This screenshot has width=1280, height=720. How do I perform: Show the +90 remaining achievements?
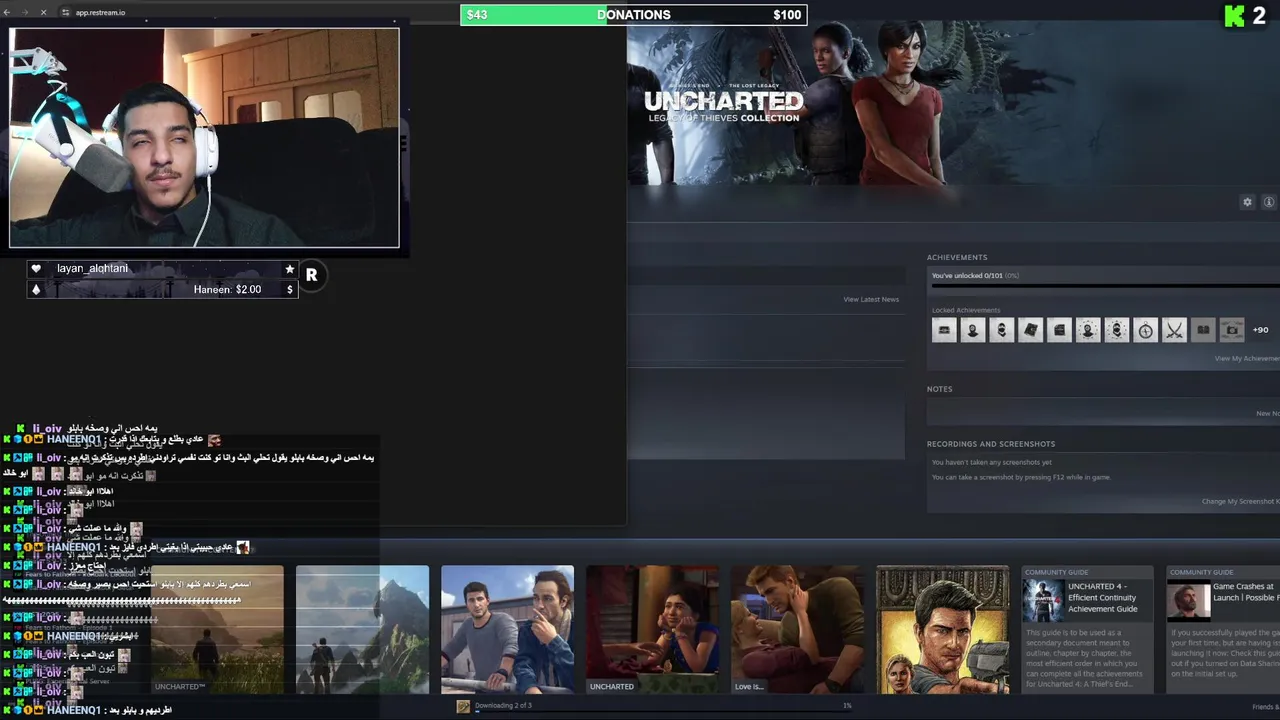pyautogui.click(x=1260, y=330)
